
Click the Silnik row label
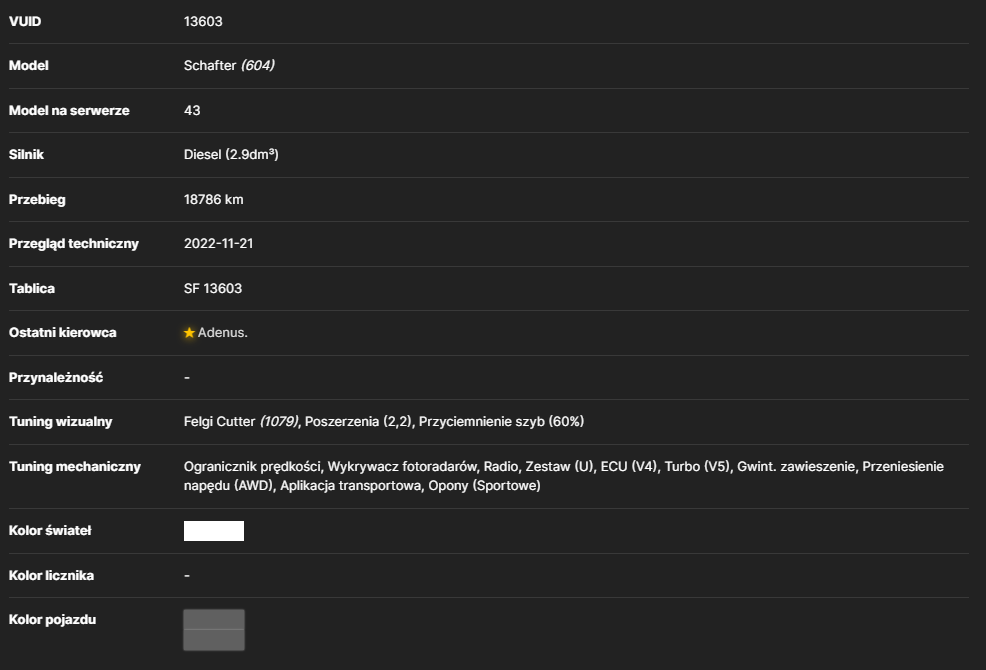26,155
